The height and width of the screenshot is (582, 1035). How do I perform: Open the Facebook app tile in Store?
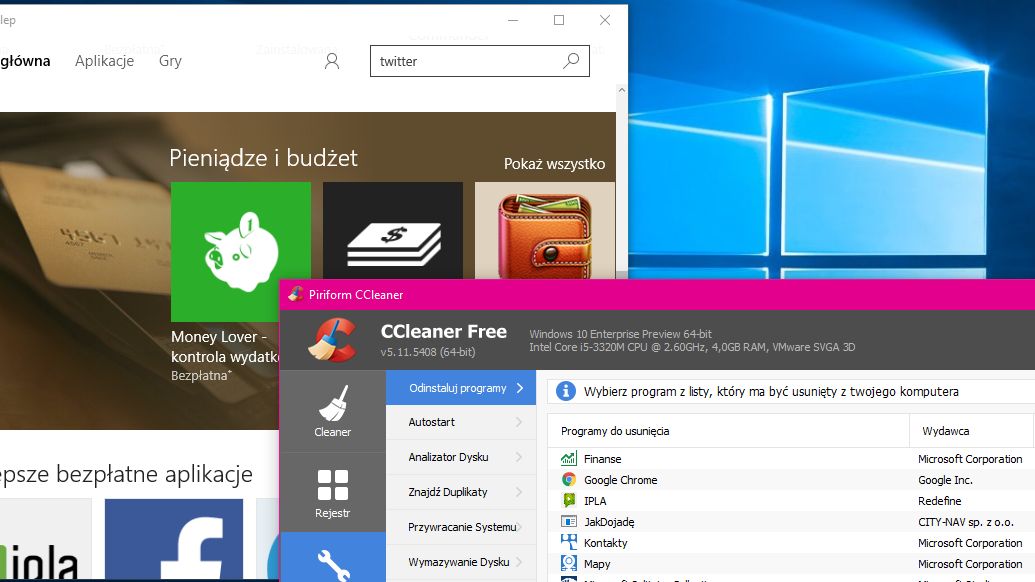click(174, 540)
